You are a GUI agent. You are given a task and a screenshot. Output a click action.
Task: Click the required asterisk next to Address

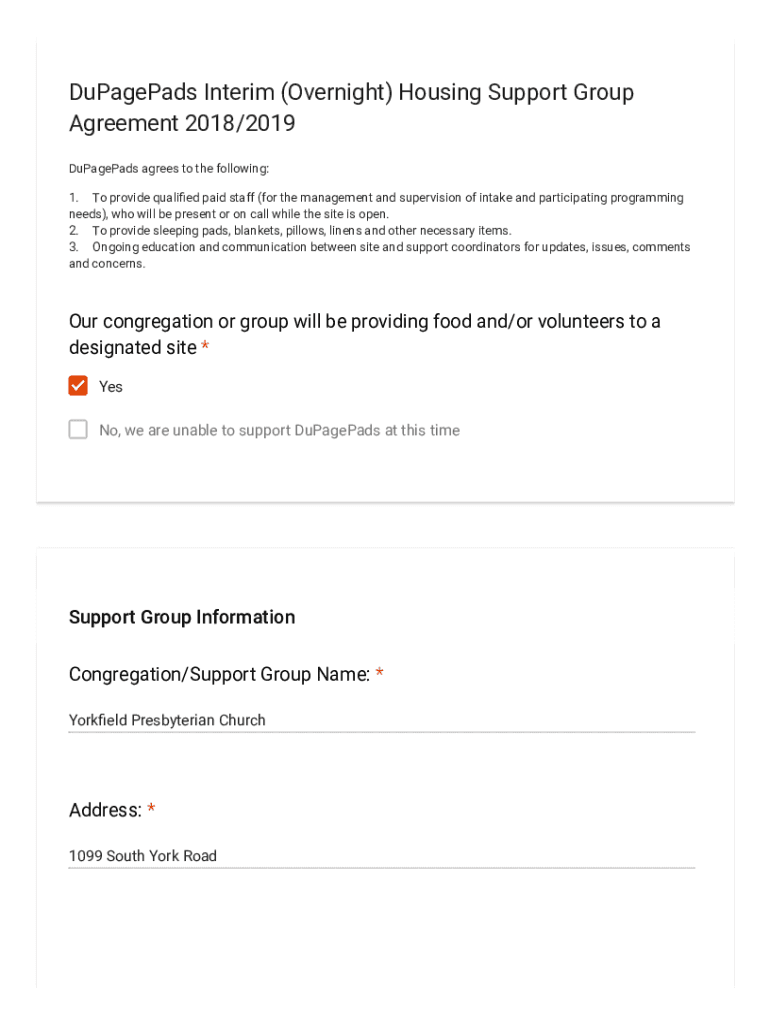click(151, 811)
